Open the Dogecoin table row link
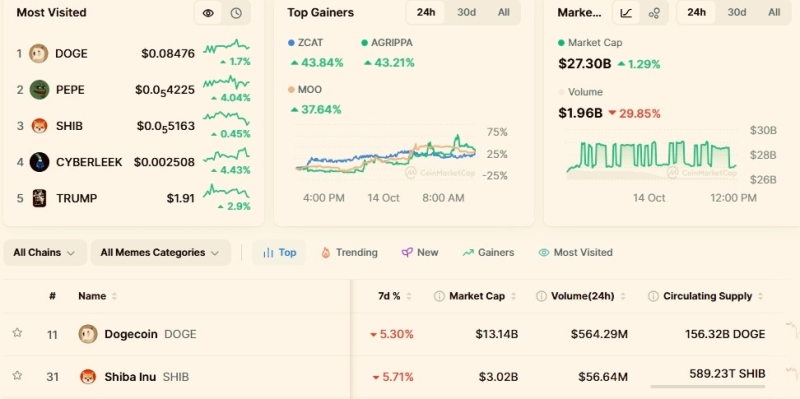 tap(151, 334)
